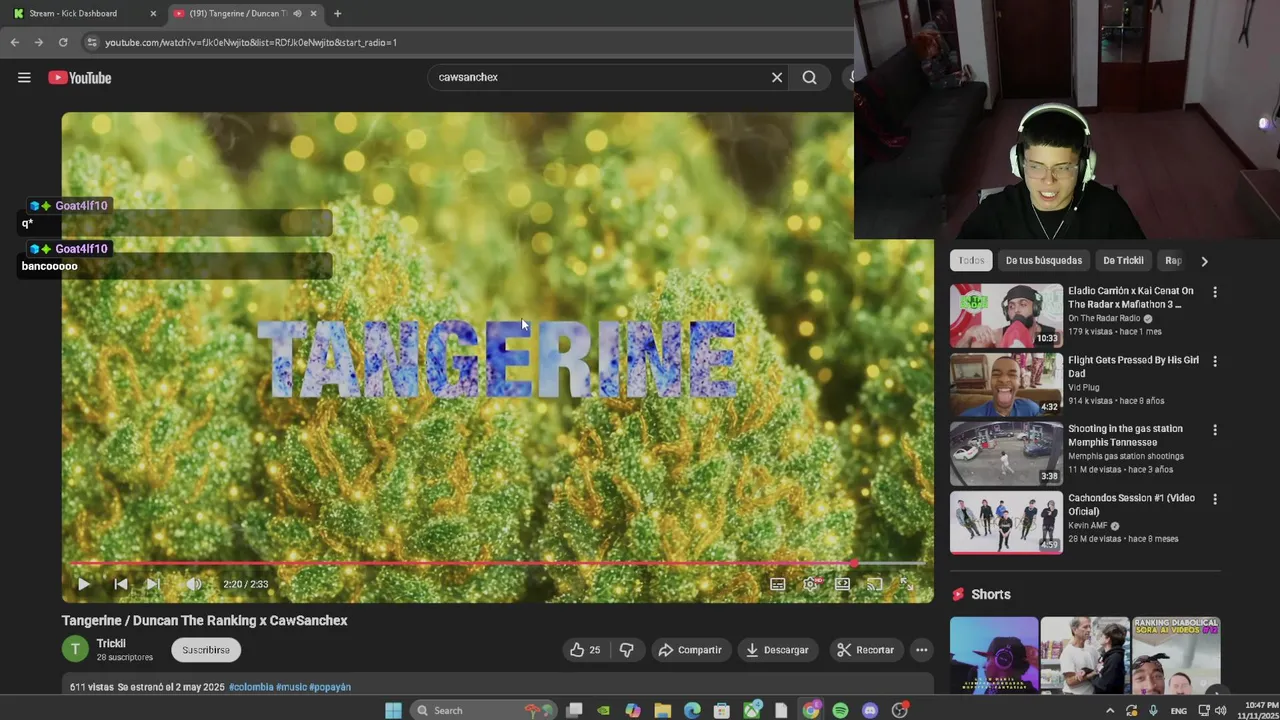
Task: Open the RANKING DIABOLICAL Shorts thumbnail
Action: point(1176,656)
